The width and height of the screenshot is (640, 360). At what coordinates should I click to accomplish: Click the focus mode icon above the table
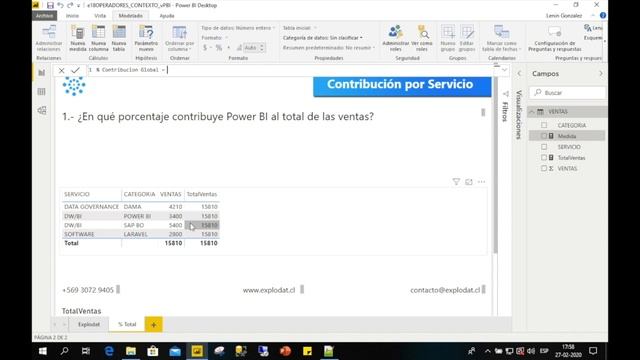(x=469, y=182)
